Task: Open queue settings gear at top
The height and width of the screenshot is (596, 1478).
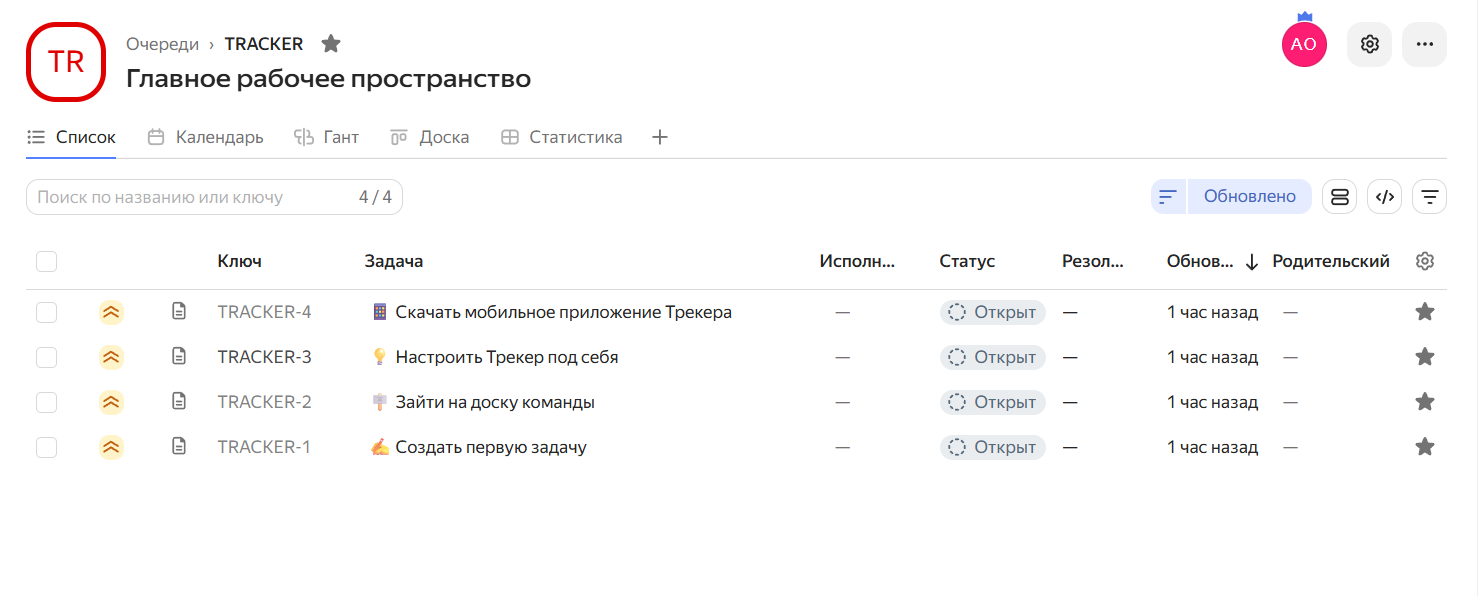Action: (x=1369, y=44)
